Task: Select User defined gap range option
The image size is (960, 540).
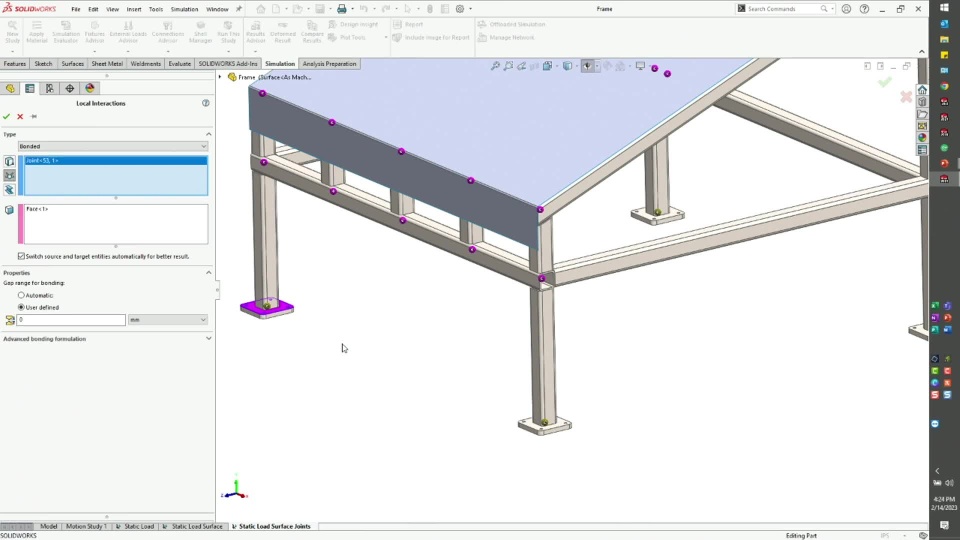Action: click(x=21, y=307)
